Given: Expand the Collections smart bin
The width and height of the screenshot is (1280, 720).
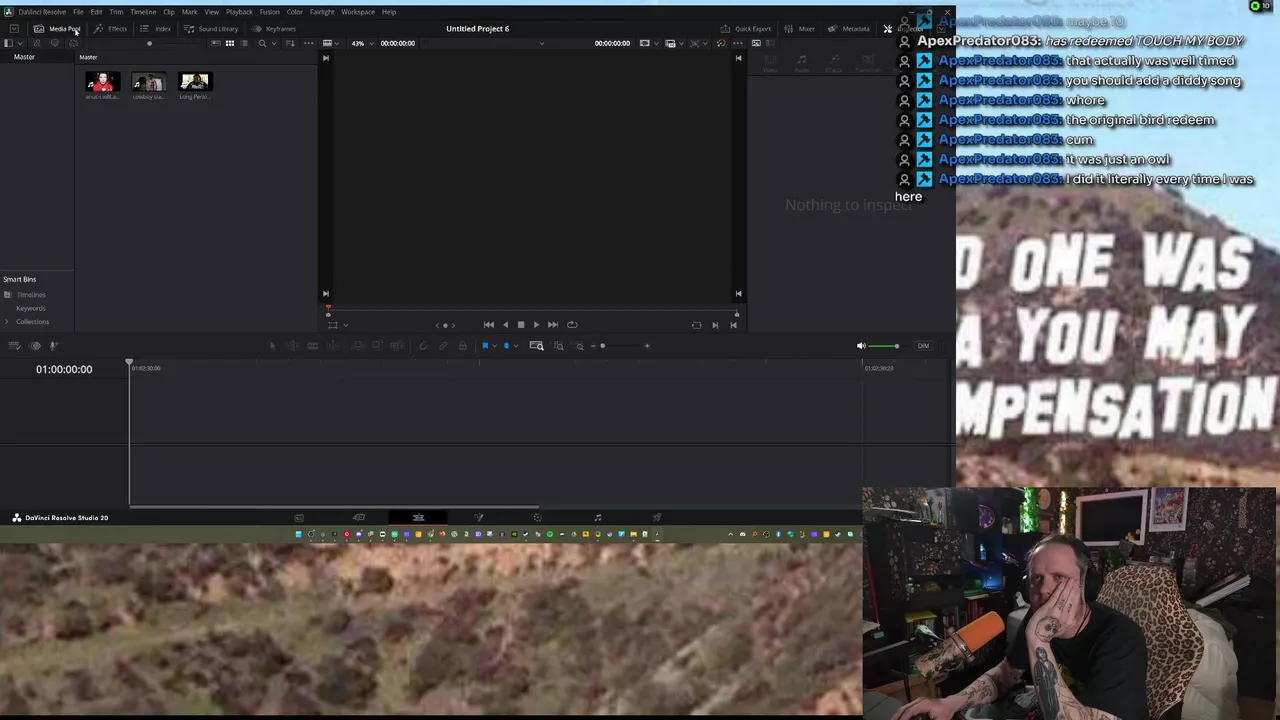Looking at the screenshot, I should pos(7,322).
